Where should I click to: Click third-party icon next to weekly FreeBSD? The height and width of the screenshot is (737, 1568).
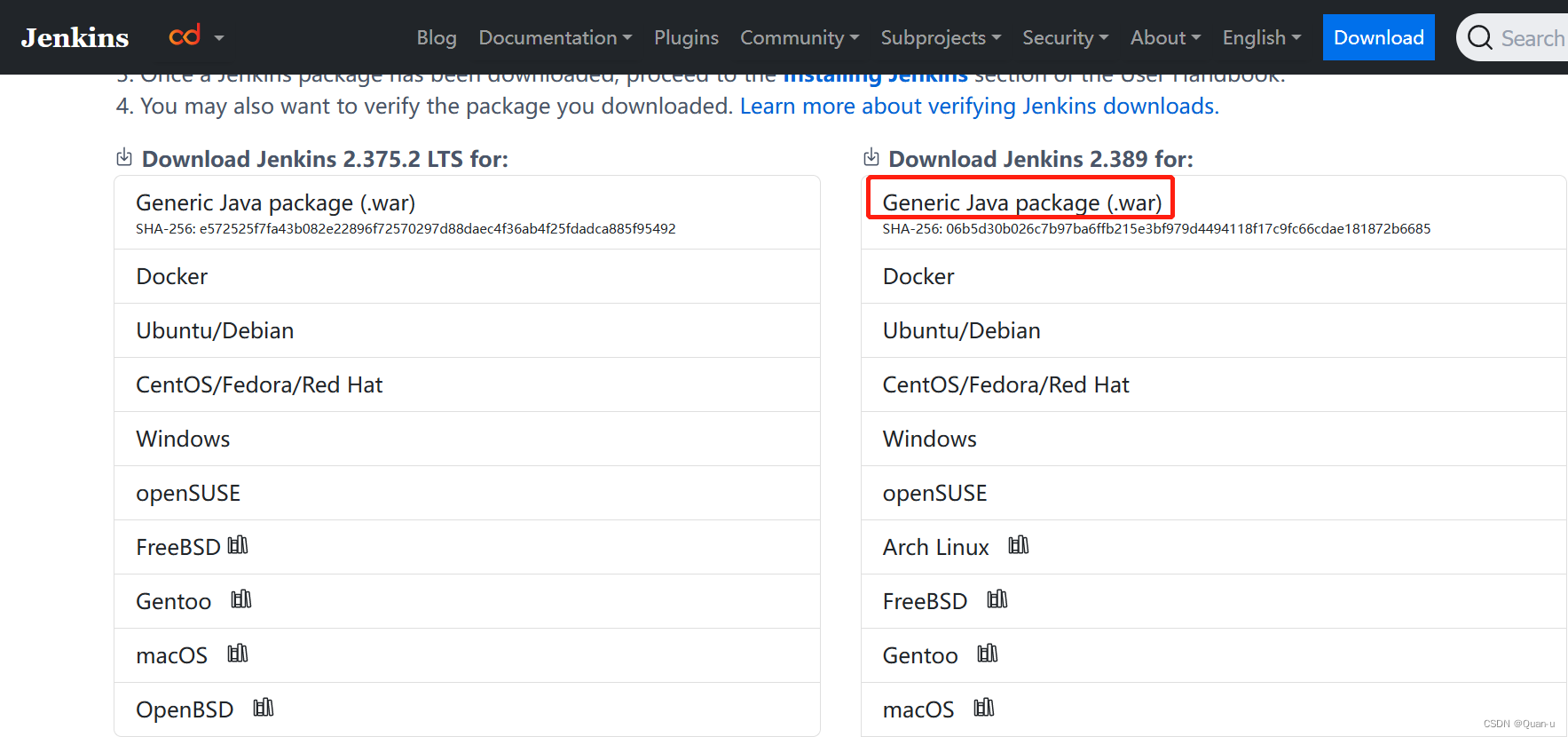[997, 599]
